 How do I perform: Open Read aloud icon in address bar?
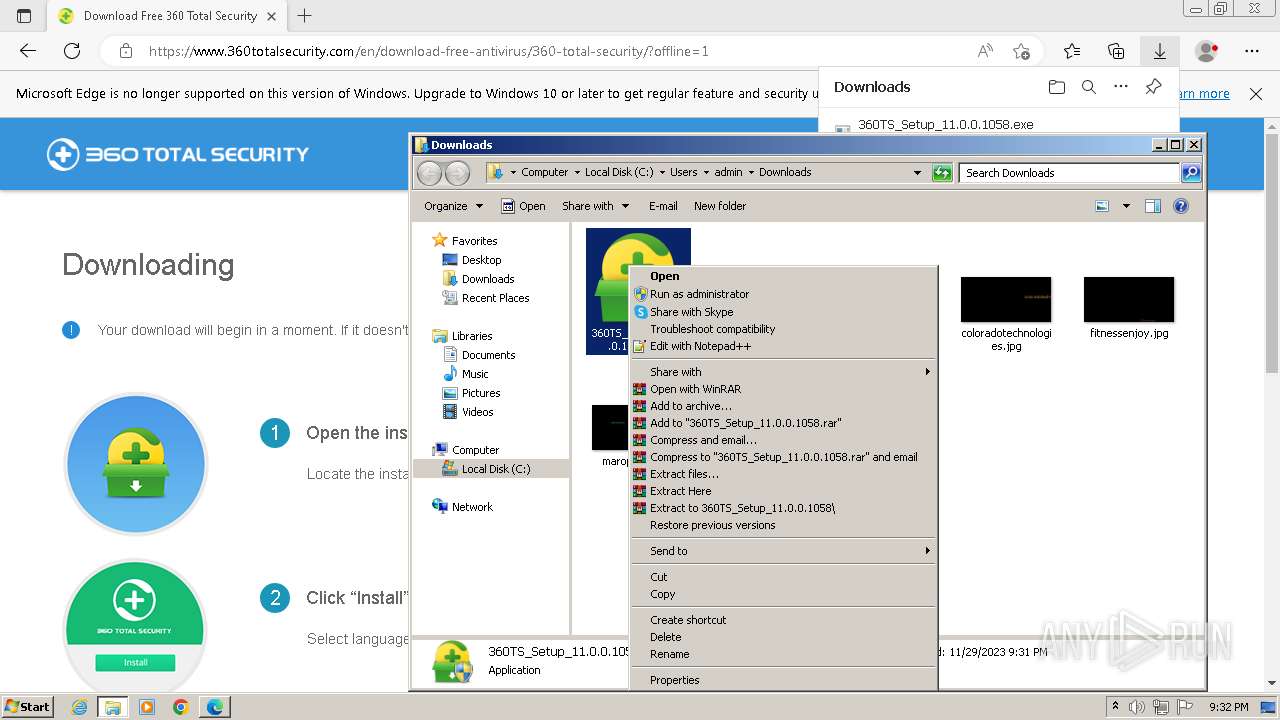[x=985, y=51]
